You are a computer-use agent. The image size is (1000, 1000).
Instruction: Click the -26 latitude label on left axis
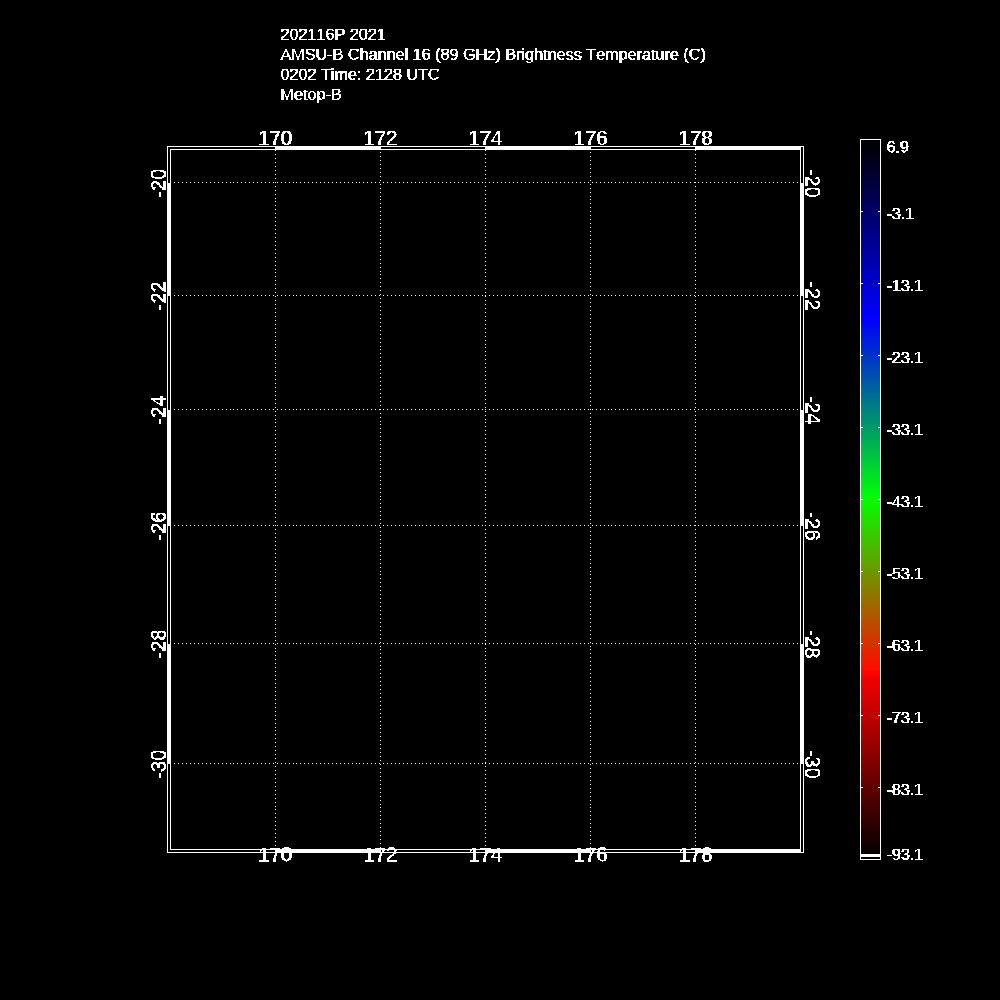(x=158, y=525)
